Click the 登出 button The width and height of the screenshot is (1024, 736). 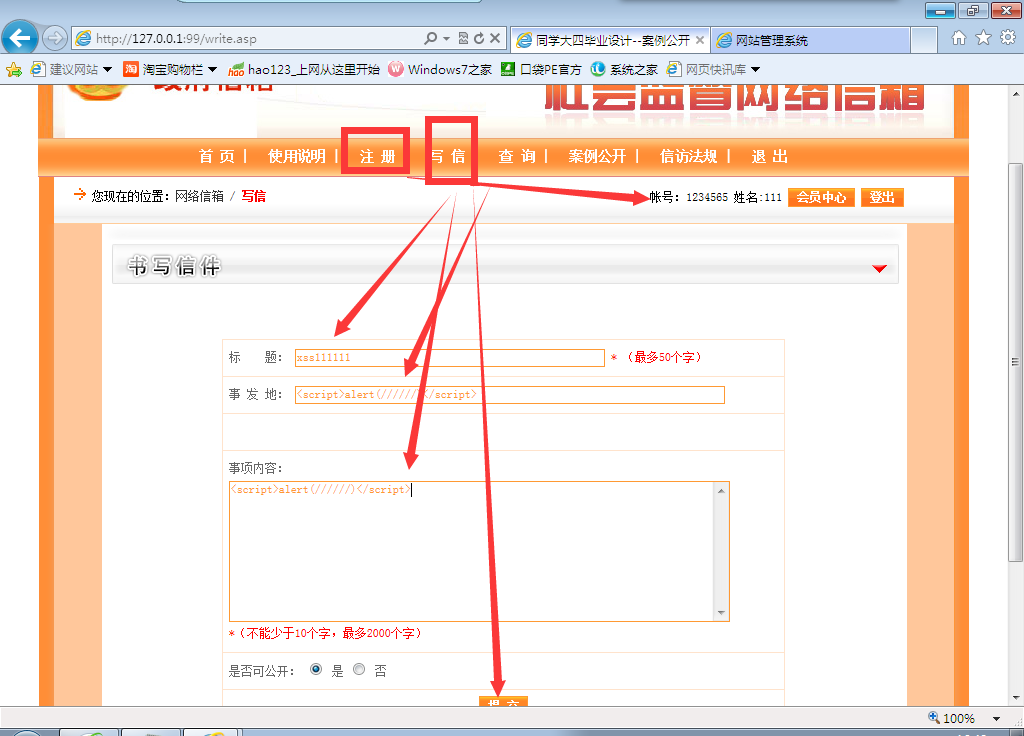[882, 197]
